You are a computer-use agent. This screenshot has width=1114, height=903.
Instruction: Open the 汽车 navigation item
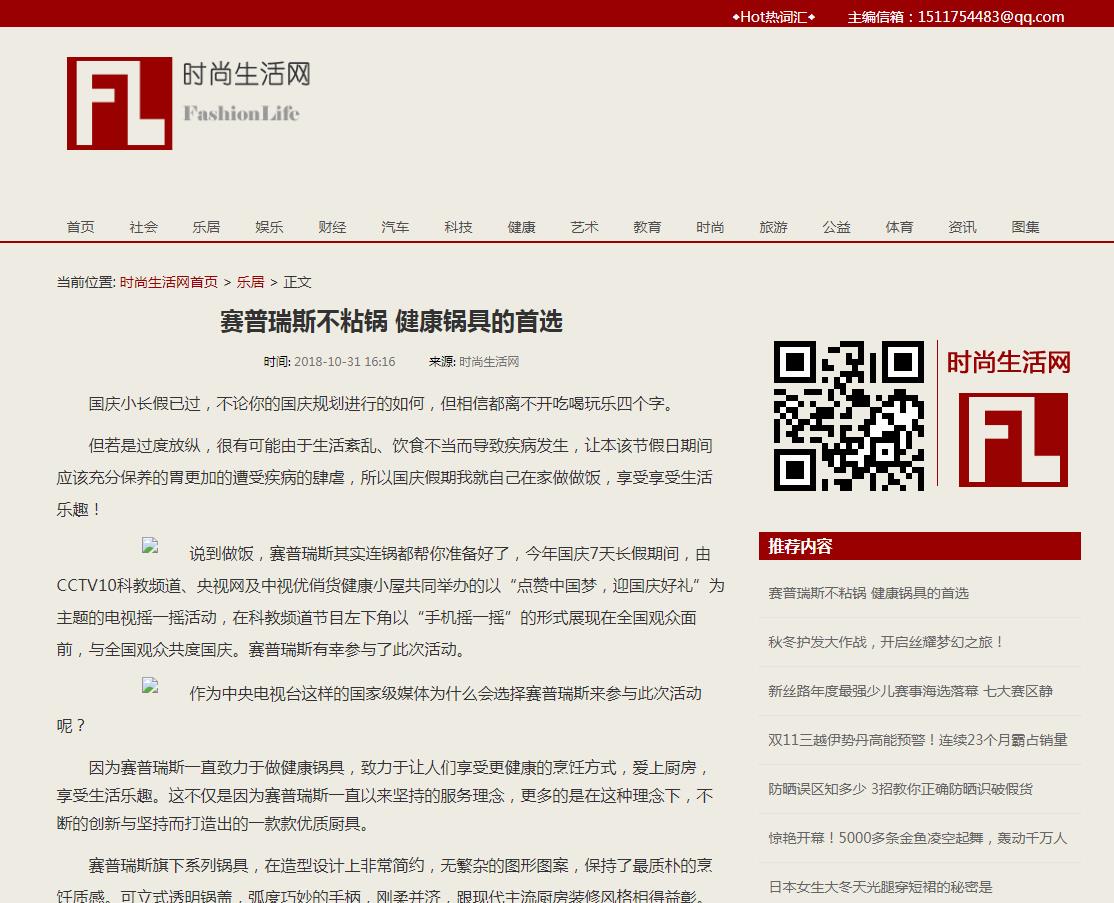click(x=395, y=227)
